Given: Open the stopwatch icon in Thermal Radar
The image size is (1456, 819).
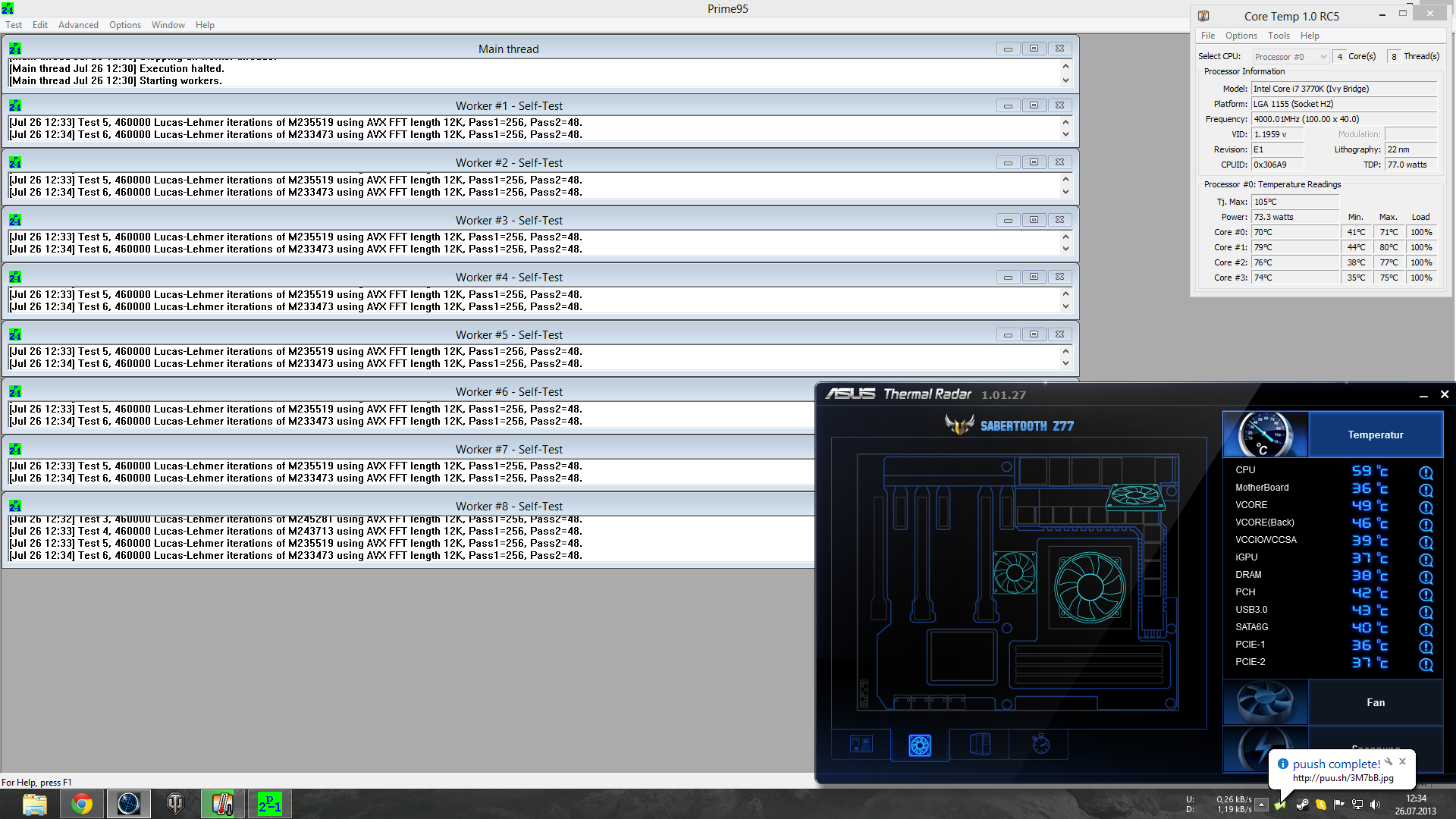Looking at the screenshot, I should tap(1040, 745).
